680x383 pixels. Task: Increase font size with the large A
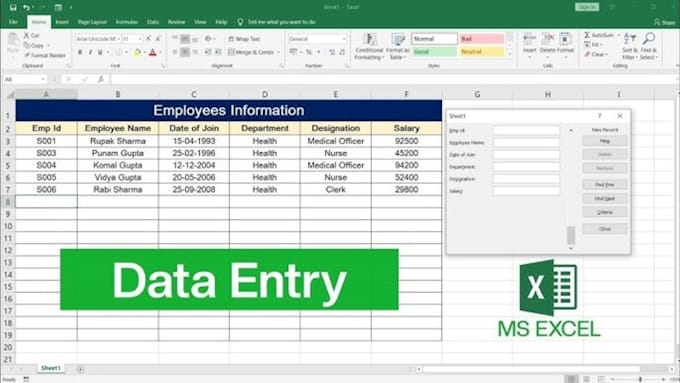(x=148, y=39)
